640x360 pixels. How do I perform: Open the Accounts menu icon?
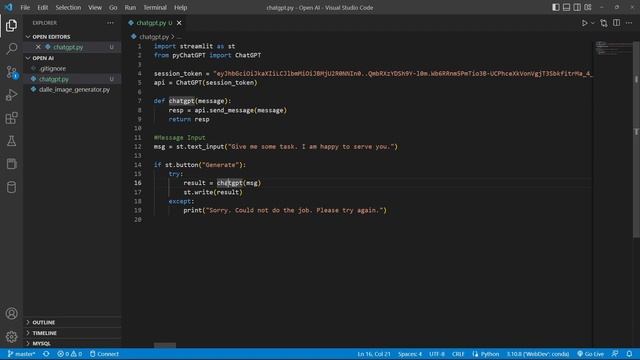pos(11,313)
